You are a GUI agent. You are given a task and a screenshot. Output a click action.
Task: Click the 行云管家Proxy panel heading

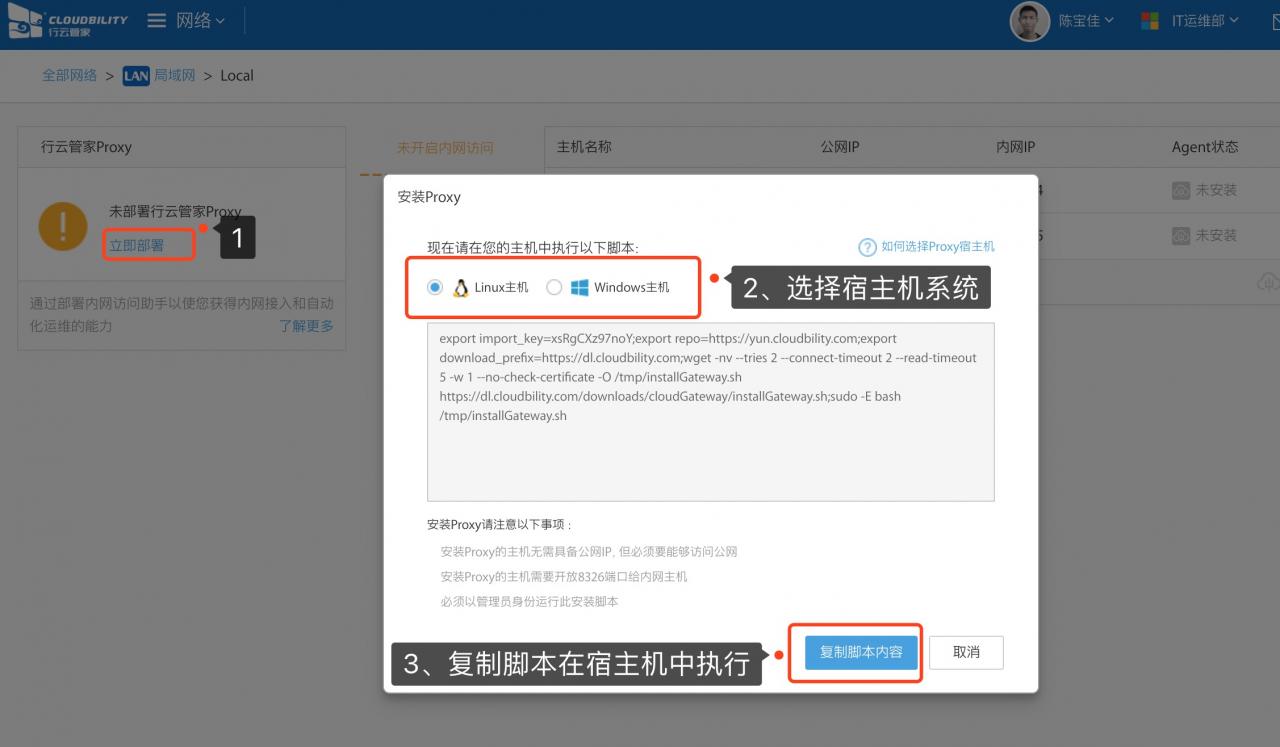click(86, 147)
